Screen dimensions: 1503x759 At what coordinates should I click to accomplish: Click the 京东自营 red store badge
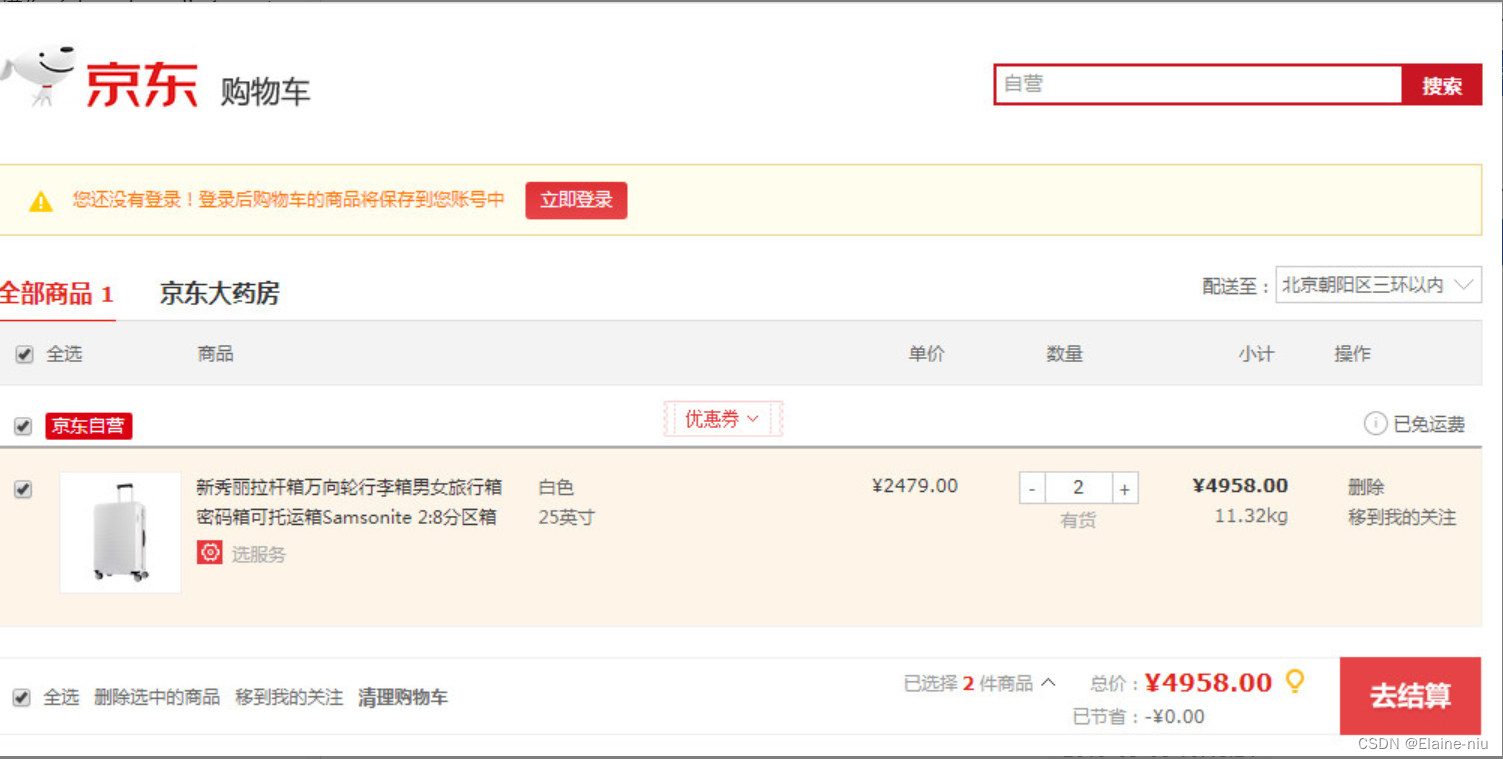coord(88,426)
